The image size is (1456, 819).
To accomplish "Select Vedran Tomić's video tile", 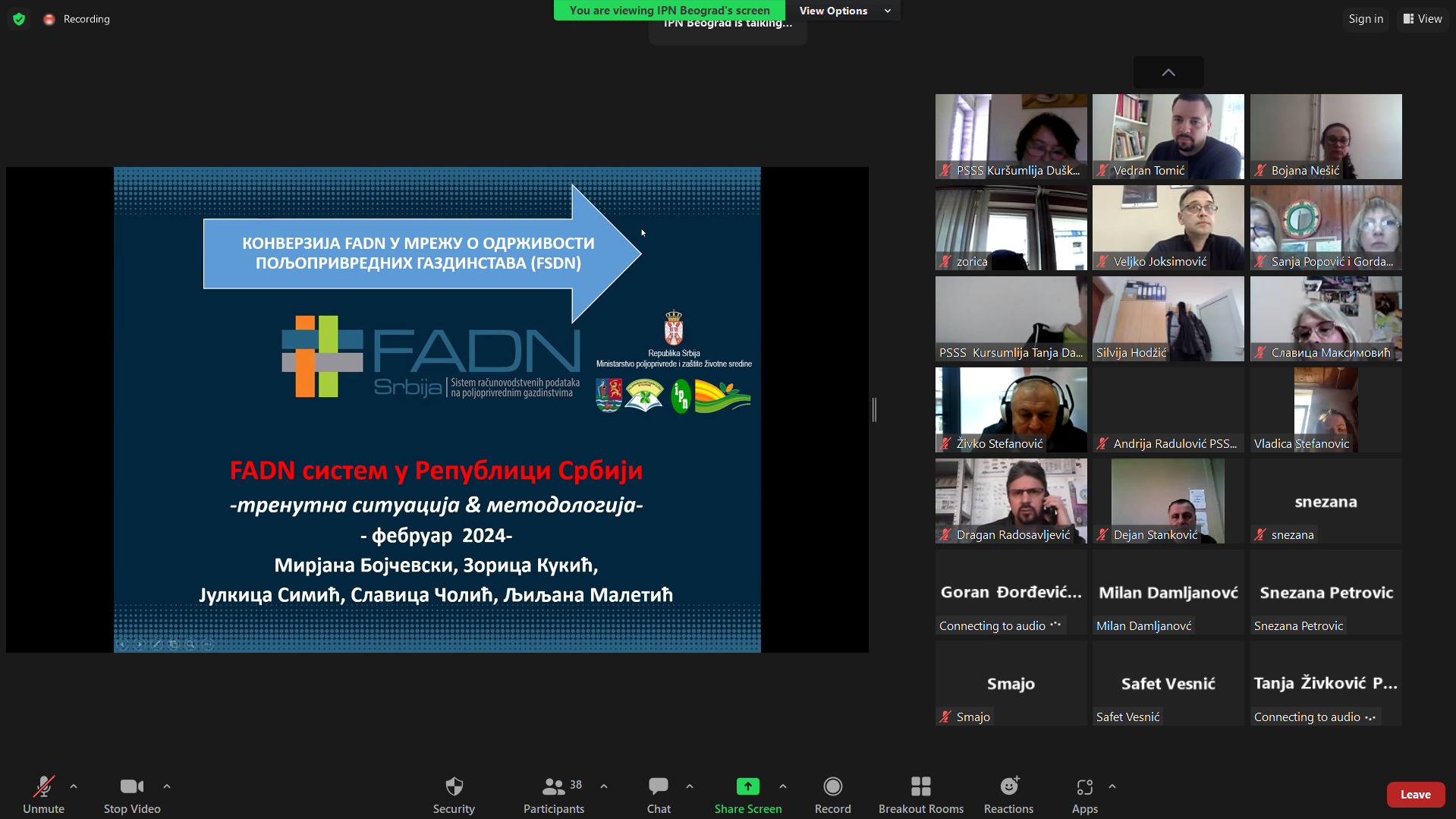I will click(1168, 137).
